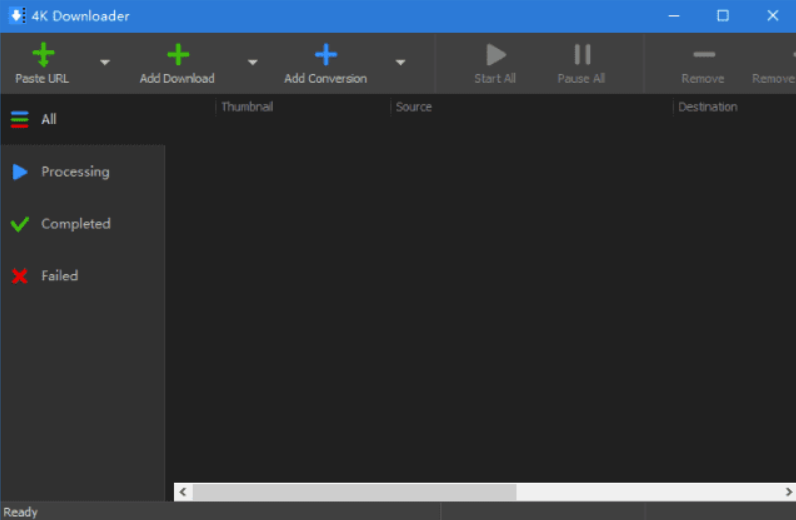This screenshot has height=520, width=796.
Task: Expand the Paste URL dropdown arrow
Action: pos(105,62)
